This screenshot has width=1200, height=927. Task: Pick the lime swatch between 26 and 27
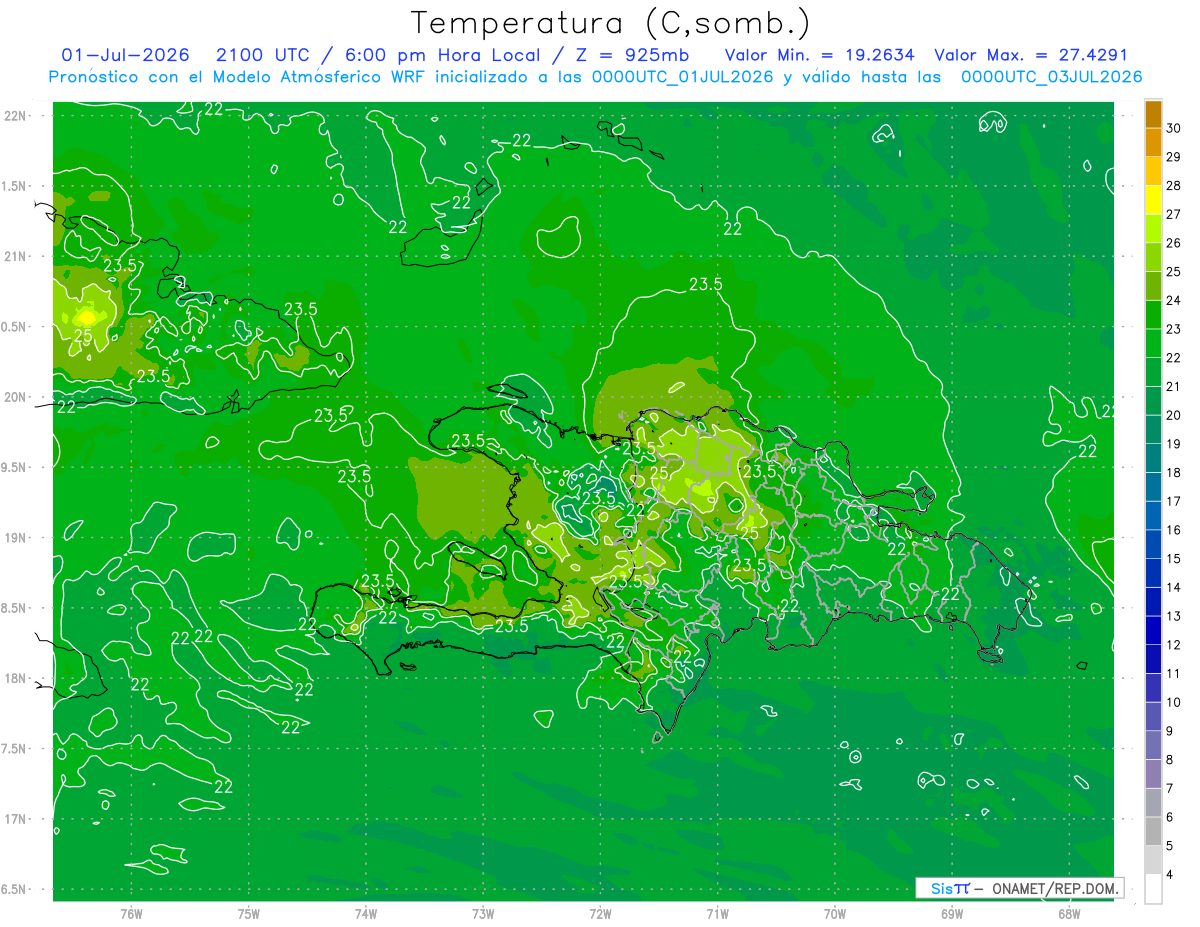pos(1153,229)
